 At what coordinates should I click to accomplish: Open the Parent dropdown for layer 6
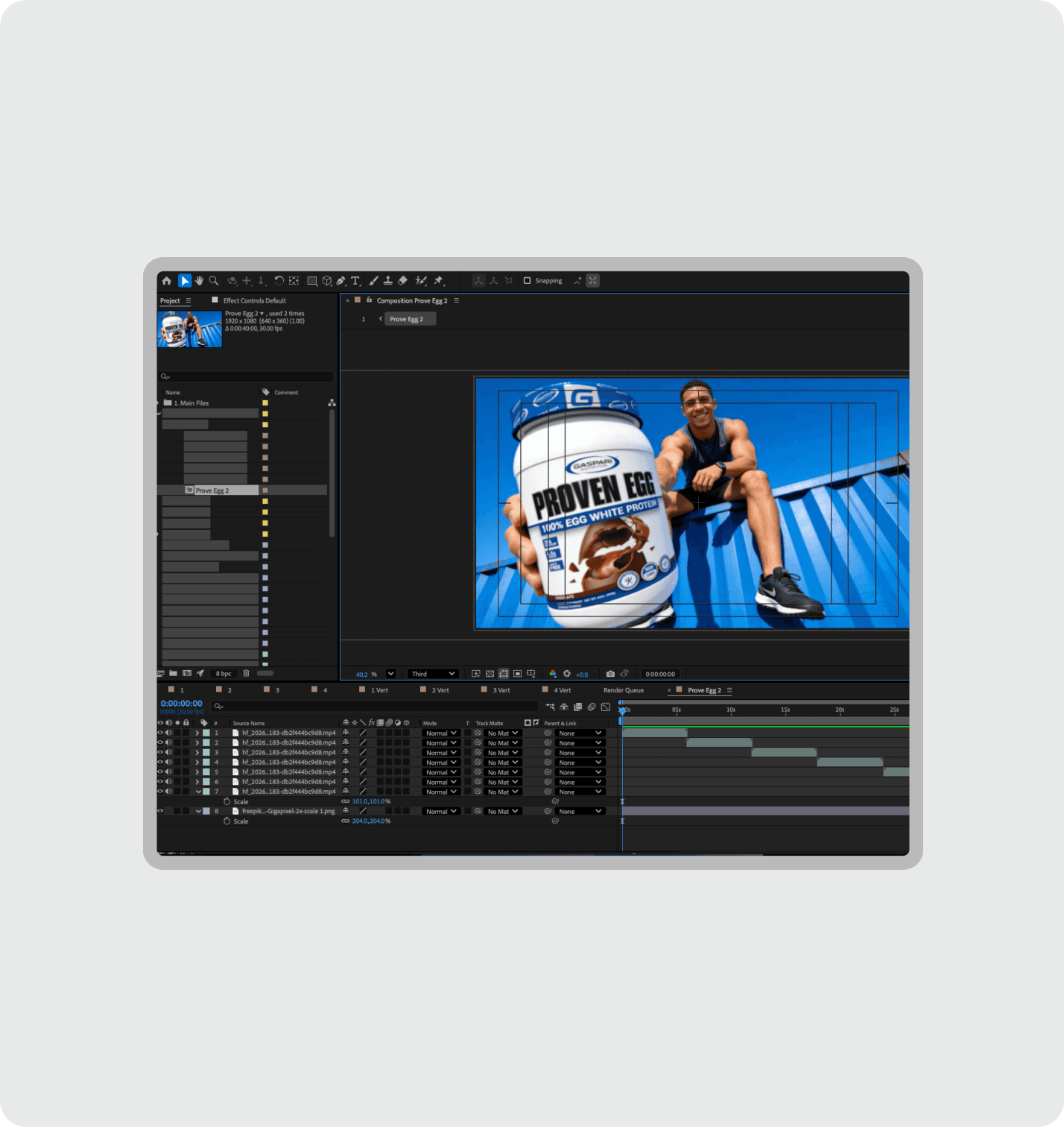click(580, 782)
